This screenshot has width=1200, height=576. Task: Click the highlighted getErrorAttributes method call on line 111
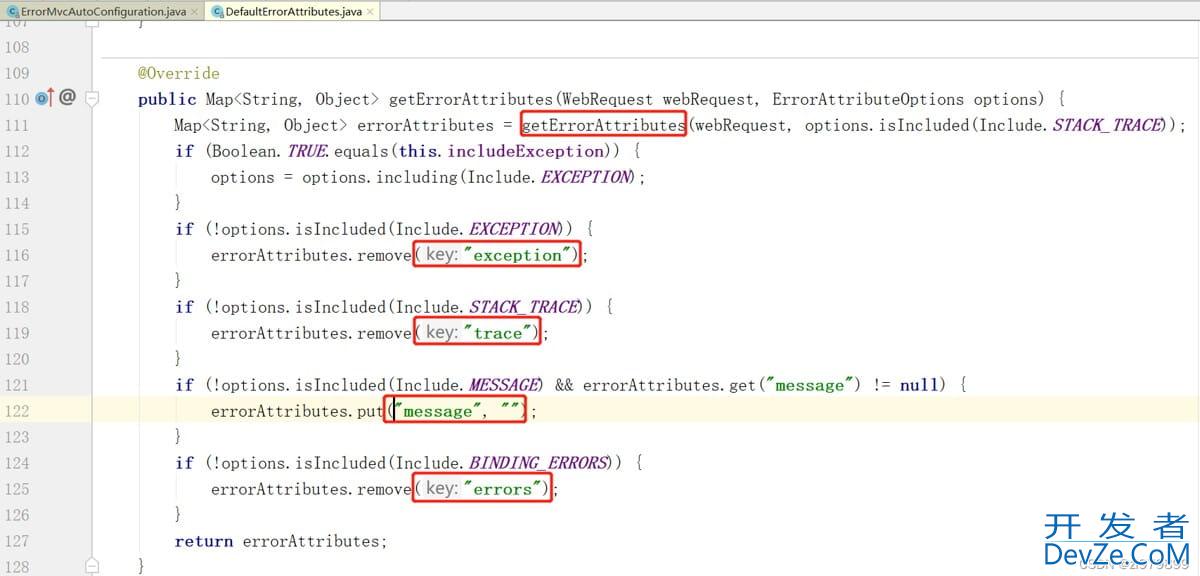(602, 125)
